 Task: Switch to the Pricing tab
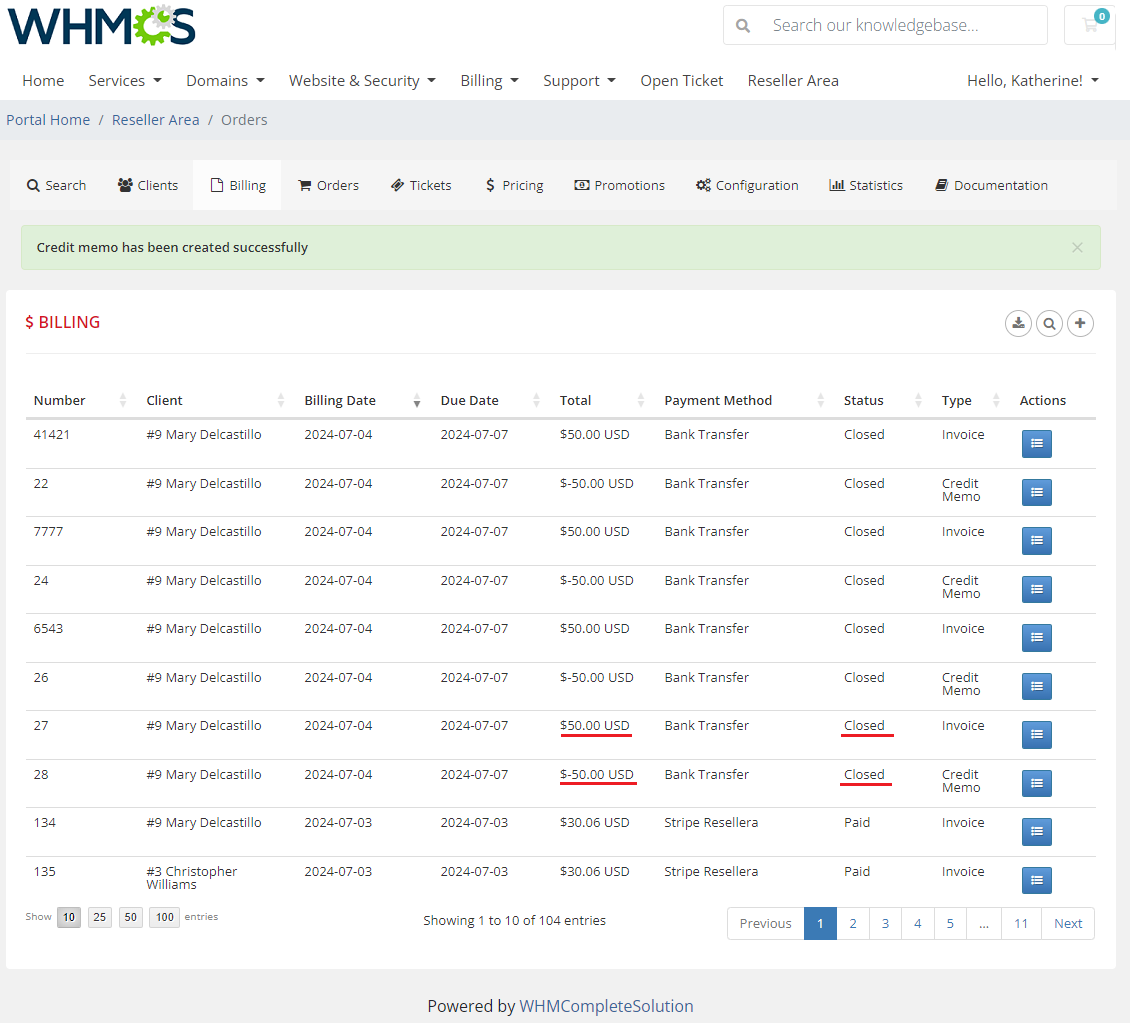(x=514, y=185)
